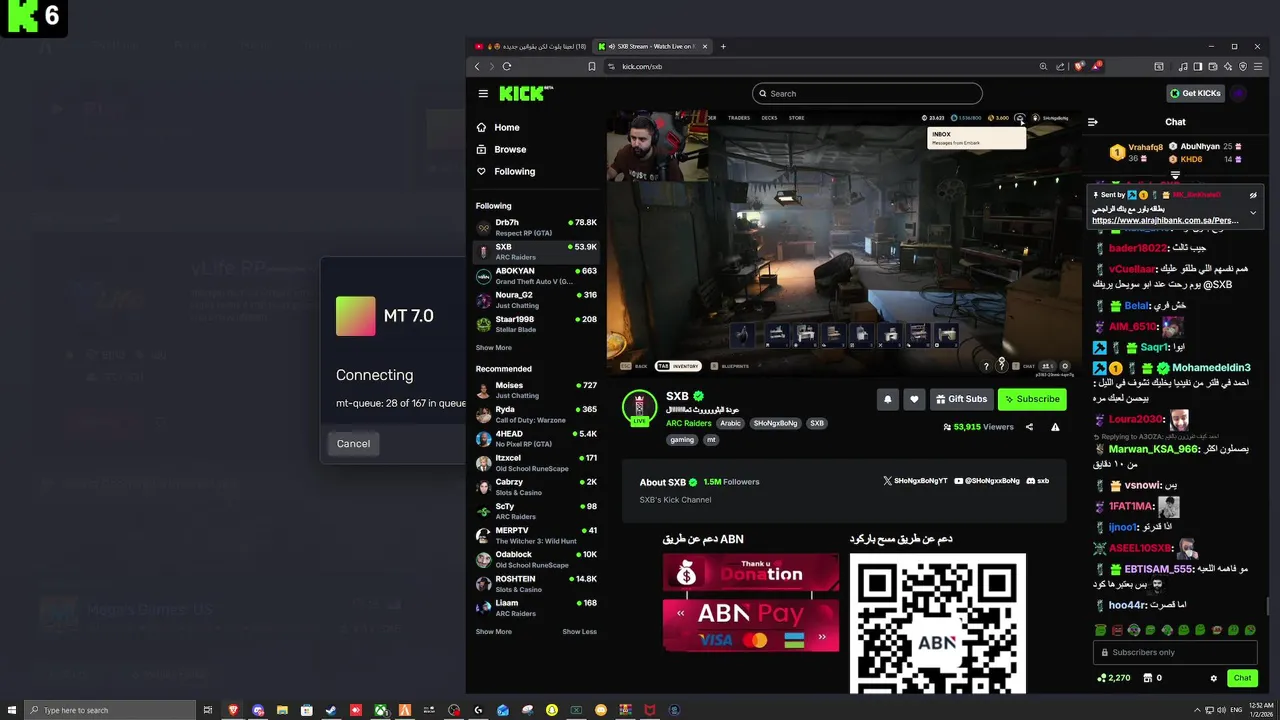Toggle the notification bell for SXB
Image resolution: width=1280 pixels, height=720 pixels.
tap(887, 399)
